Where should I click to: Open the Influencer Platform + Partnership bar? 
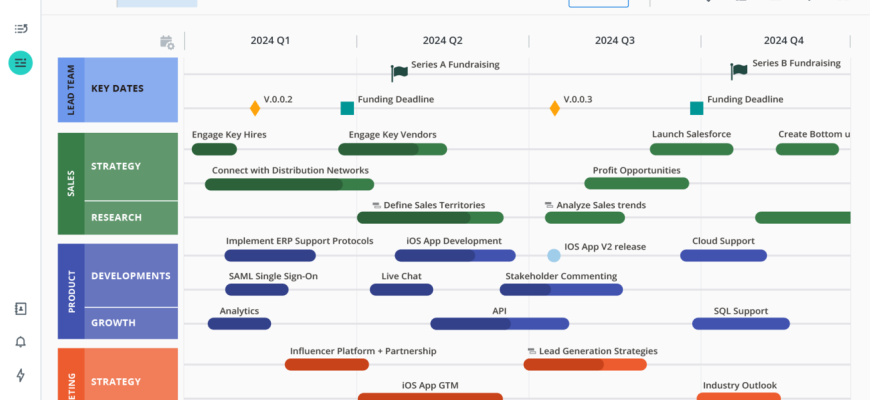tap(328, 365)
